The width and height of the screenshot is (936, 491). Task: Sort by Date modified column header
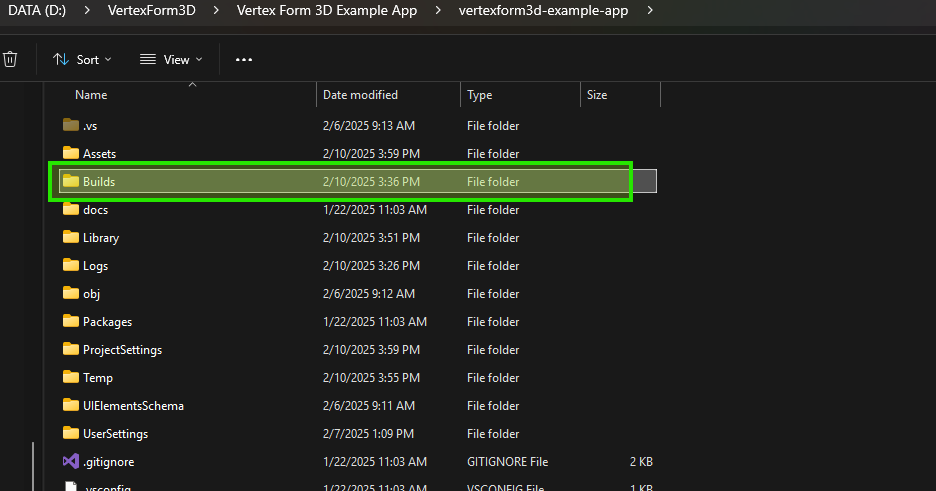(360, 95)
